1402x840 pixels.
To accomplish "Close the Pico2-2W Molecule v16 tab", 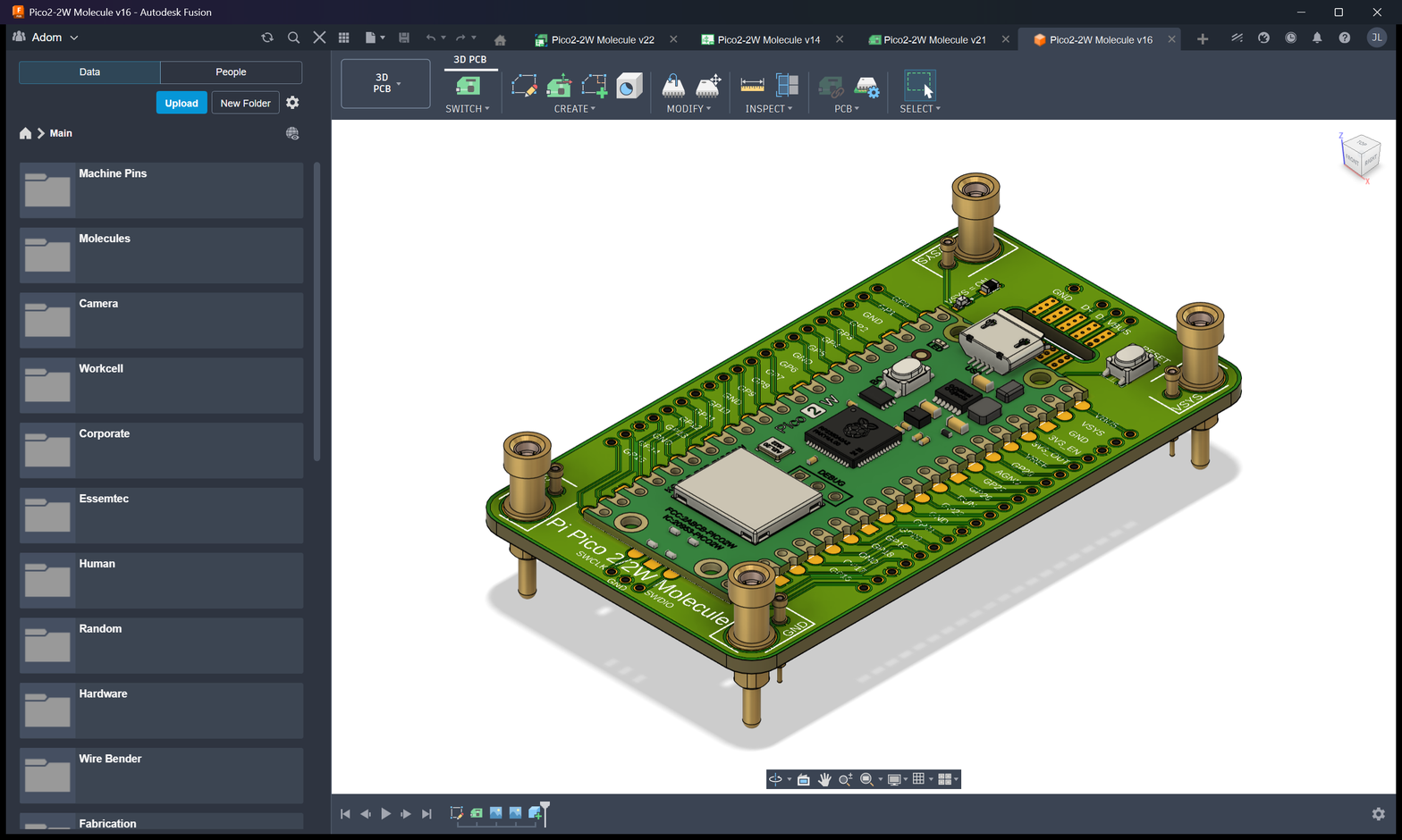I will pos(1171,39).
